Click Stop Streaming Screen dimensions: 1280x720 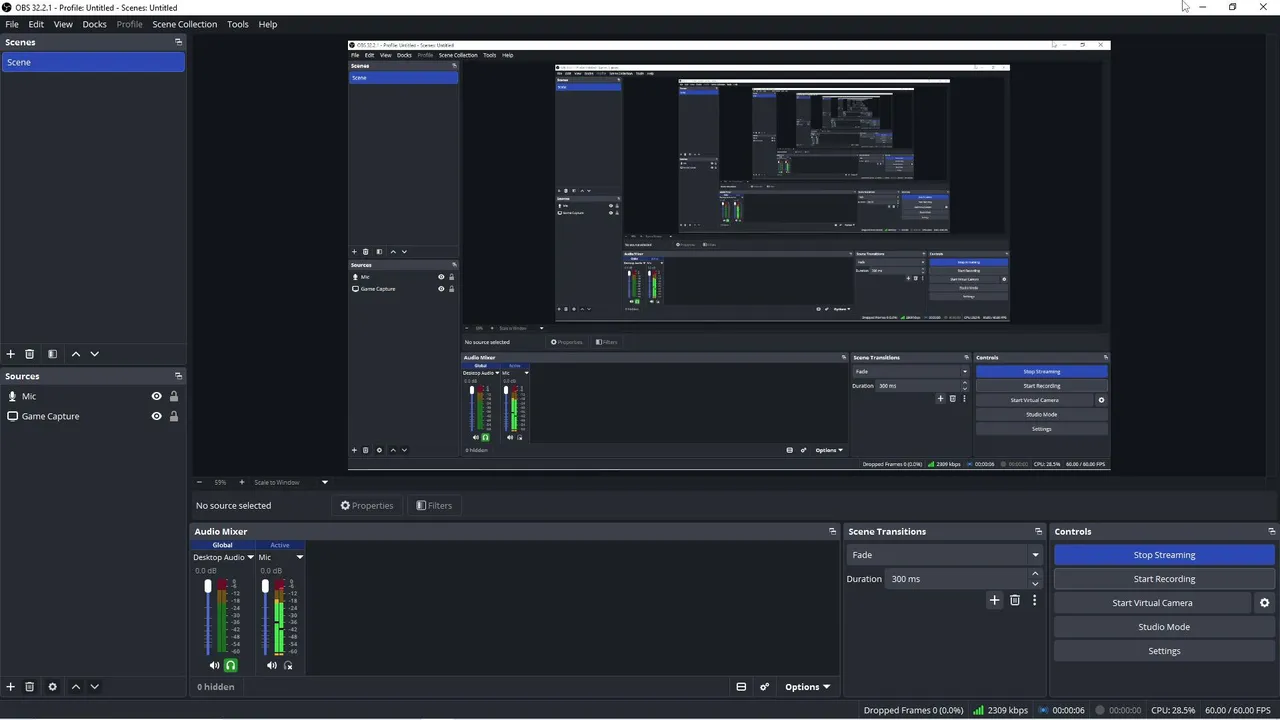(1164, 555)
